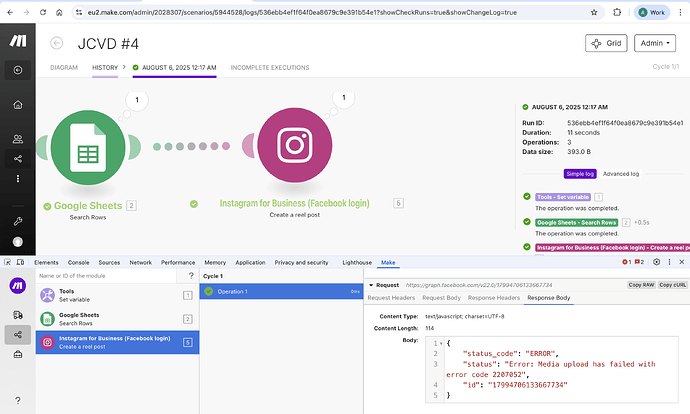690x414 pixels.
Task: Open More options dots in Make sidebar
Action: [18, 179]
